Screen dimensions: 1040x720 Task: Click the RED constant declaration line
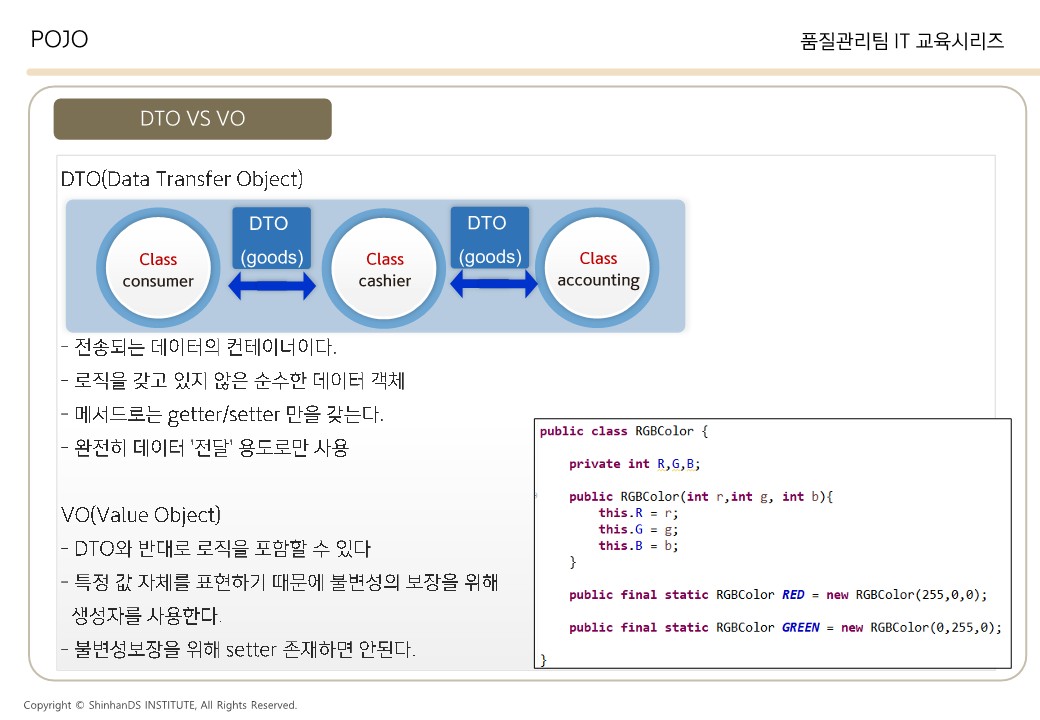click(x=778, y=595)
